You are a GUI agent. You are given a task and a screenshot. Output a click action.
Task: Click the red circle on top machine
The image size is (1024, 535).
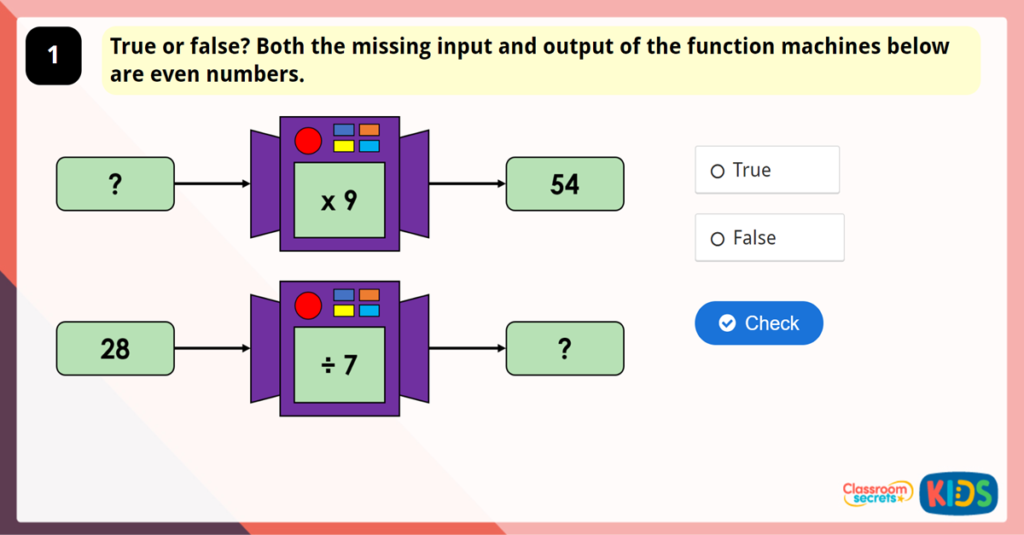pyautogui.click(x=308, y=141)
